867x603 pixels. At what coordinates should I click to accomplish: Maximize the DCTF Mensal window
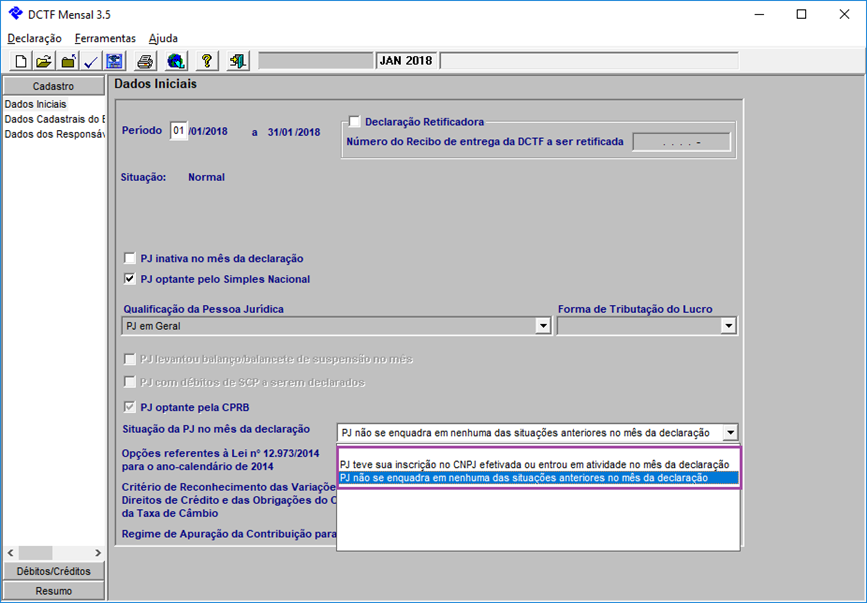coord(801,14)
